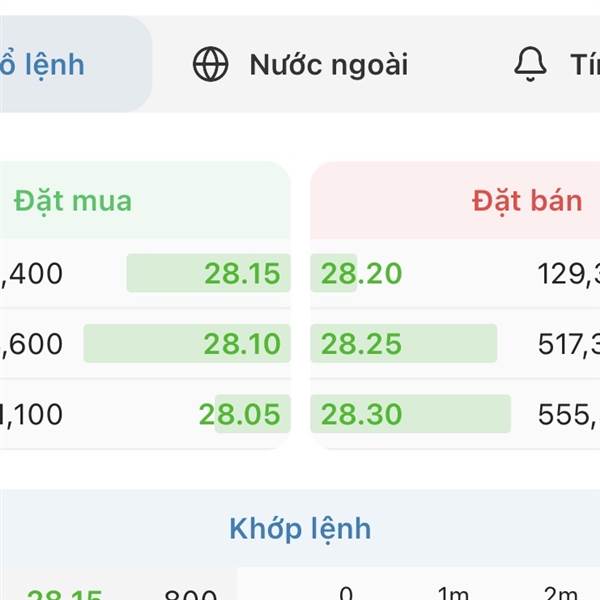Open the Nước ngoài tab label

pos(328,65)
